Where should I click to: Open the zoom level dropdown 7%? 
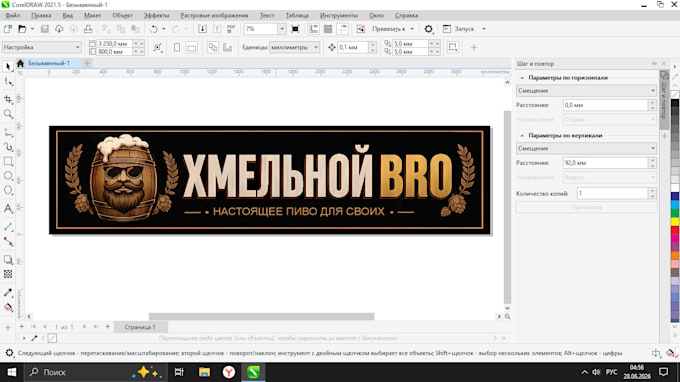282,29
